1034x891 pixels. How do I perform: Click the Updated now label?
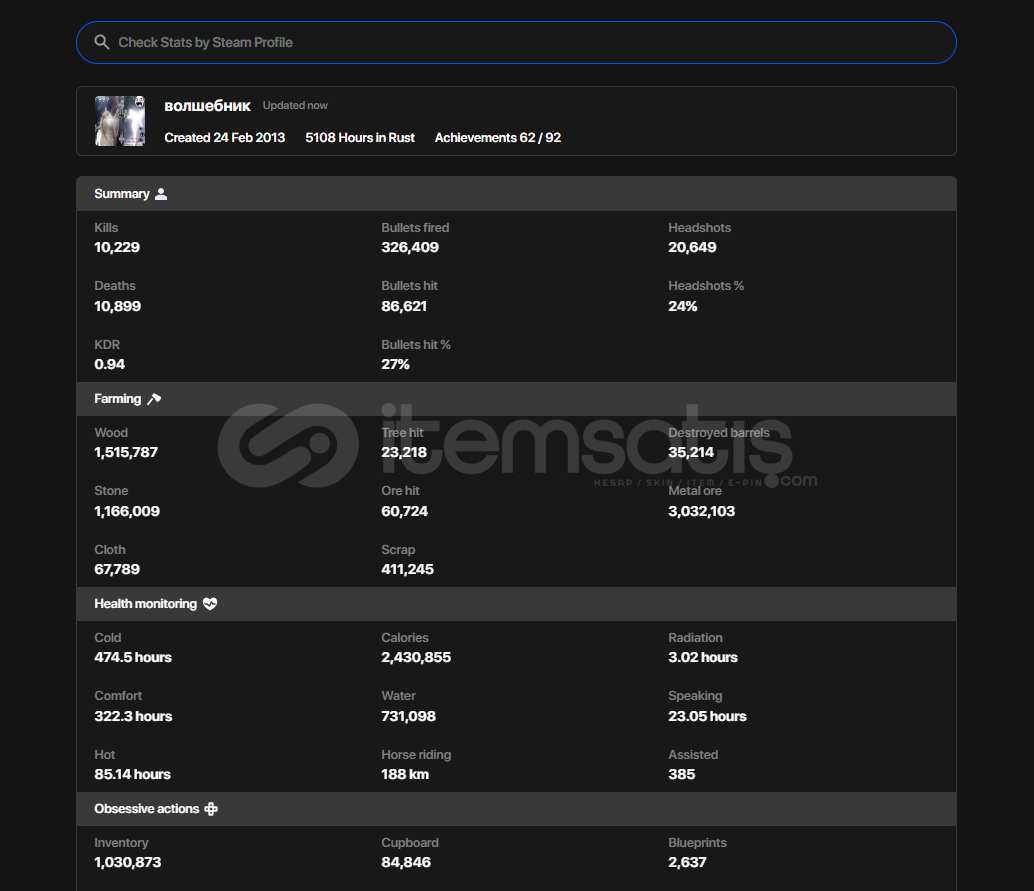coord(295,106)
